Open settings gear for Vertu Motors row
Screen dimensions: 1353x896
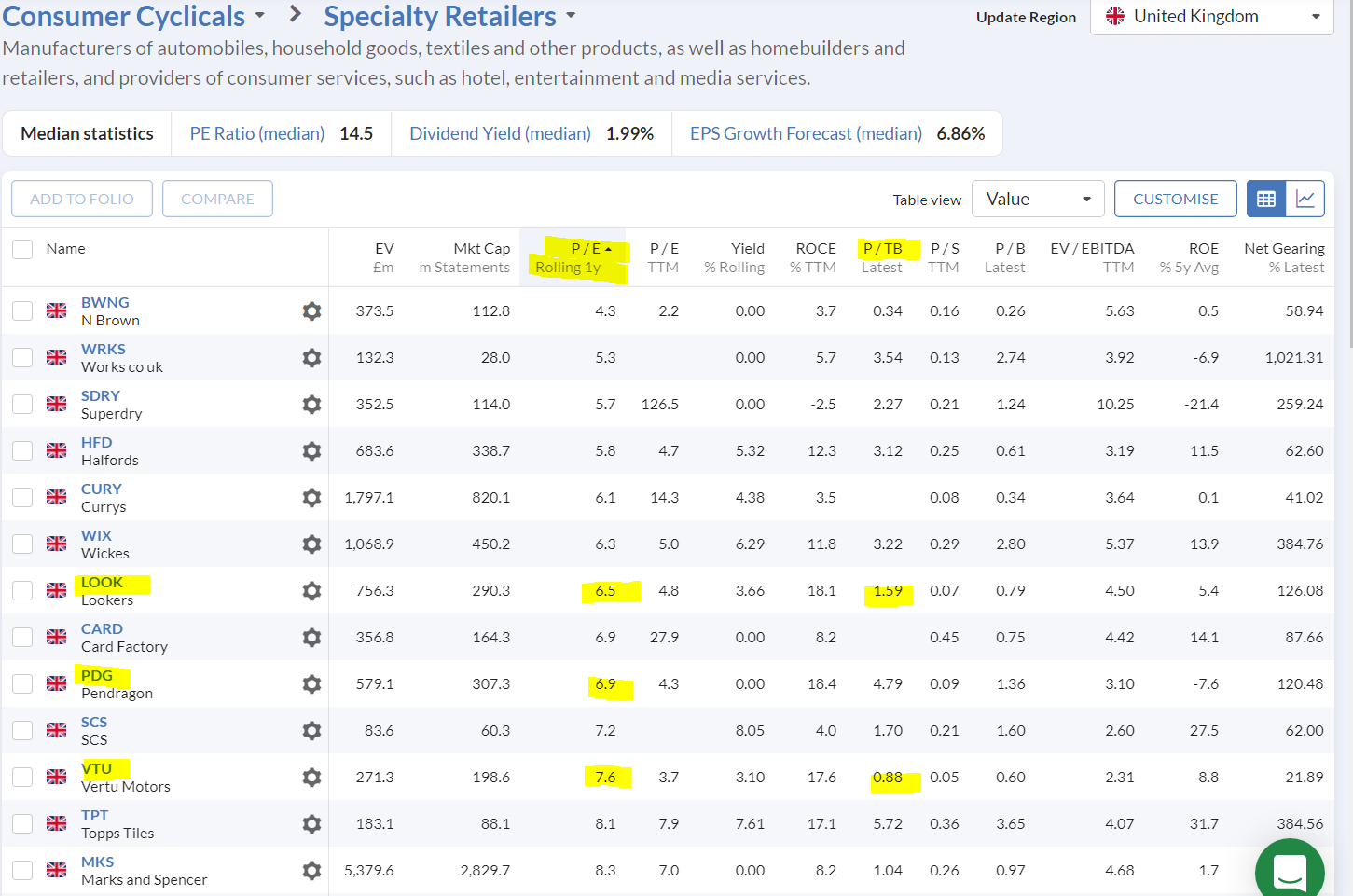pos(311,778)
